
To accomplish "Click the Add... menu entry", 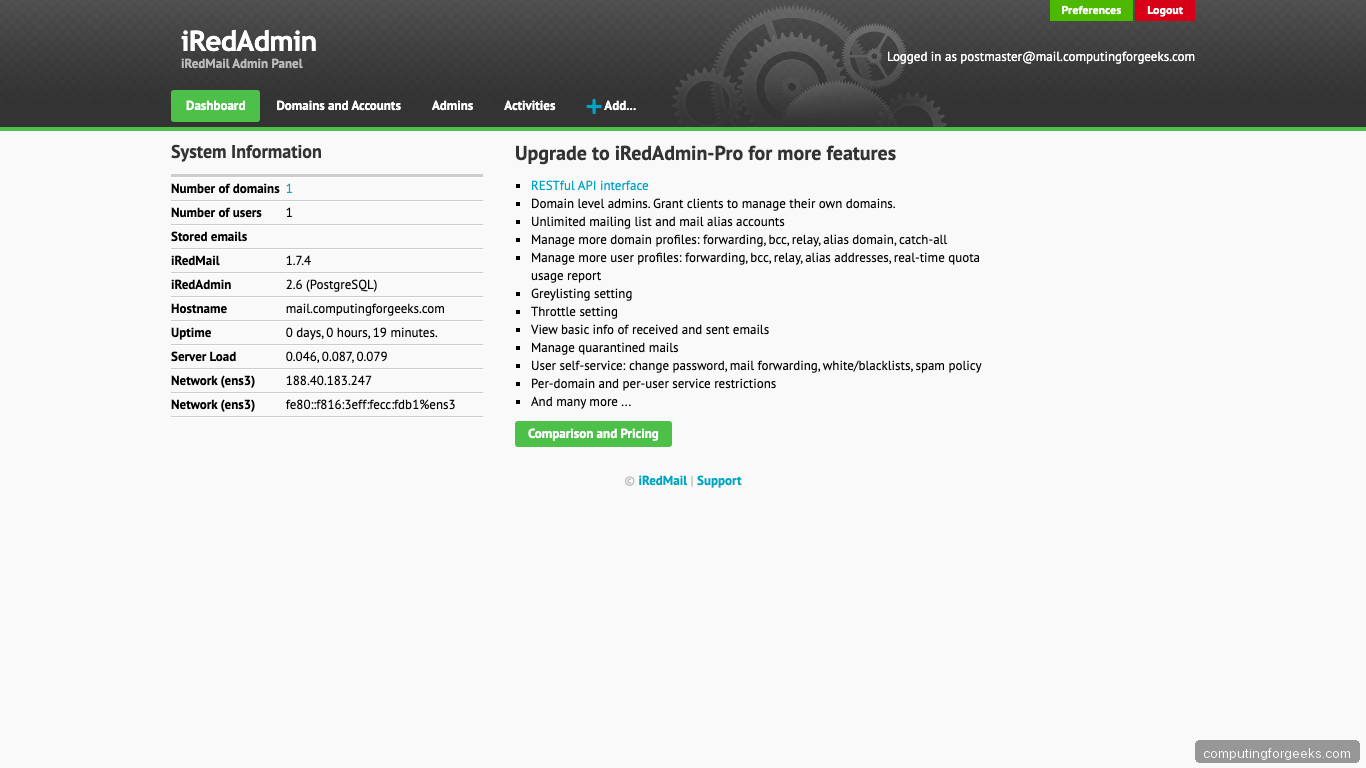I will 619,105.
